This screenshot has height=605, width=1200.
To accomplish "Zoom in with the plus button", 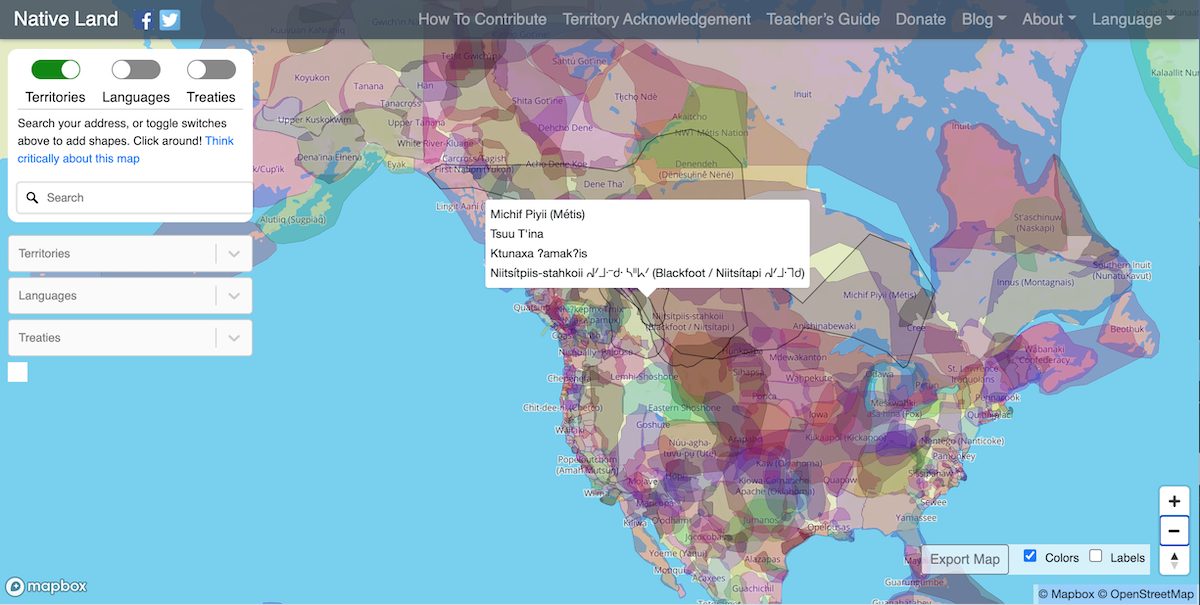I will click(1174, 501).
